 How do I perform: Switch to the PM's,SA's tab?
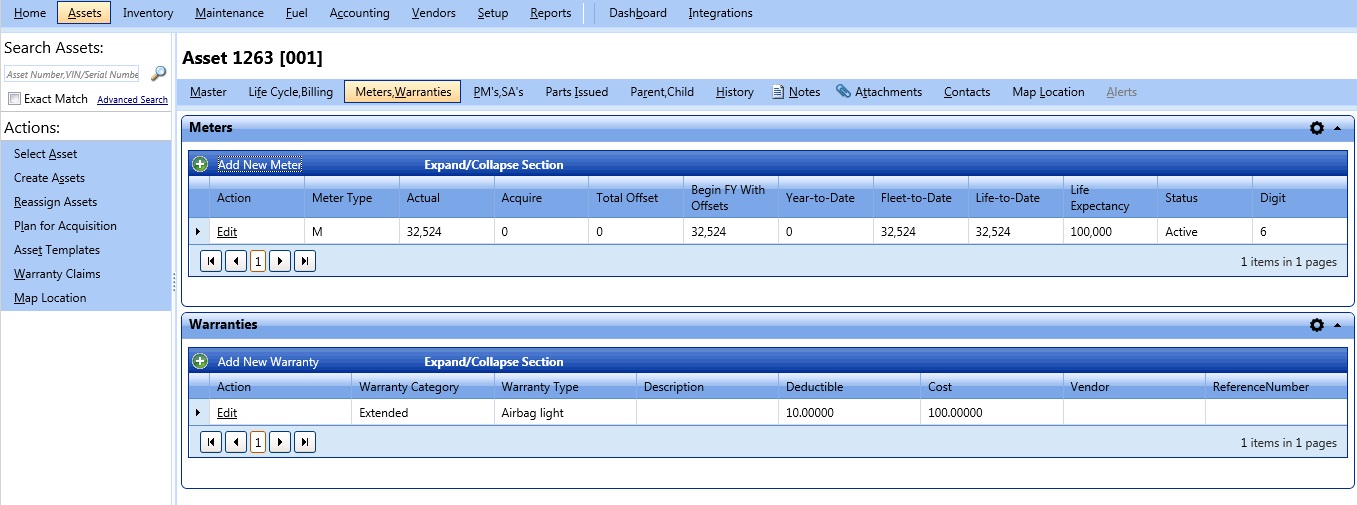point(498,92)
